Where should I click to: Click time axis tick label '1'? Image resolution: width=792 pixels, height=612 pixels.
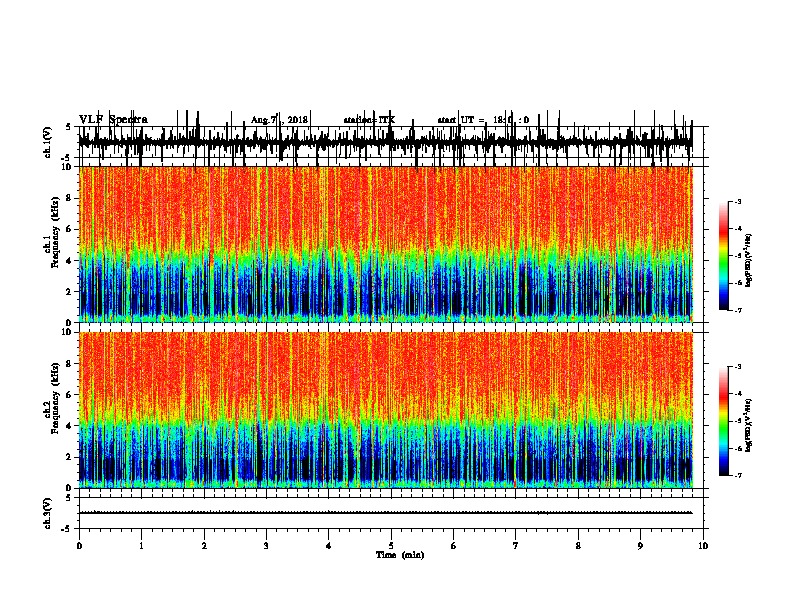141,546
